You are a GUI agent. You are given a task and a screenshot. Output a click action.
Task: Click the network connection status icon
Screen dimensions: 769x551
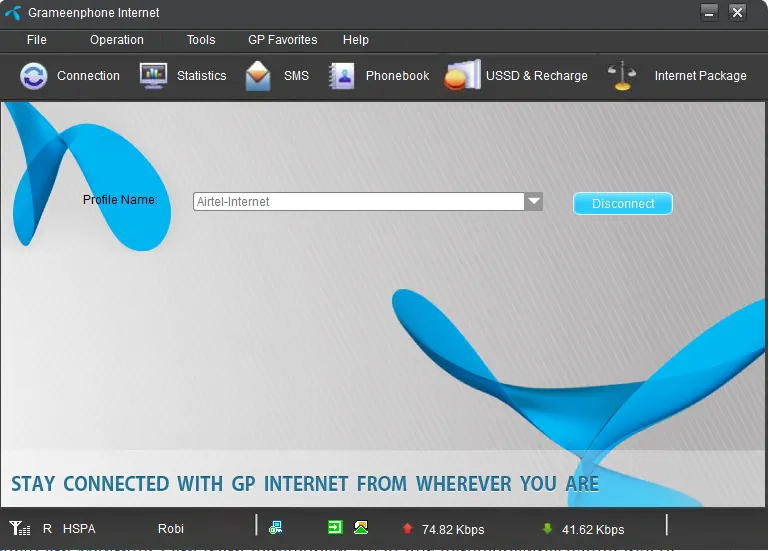click(x=276, y=527)
